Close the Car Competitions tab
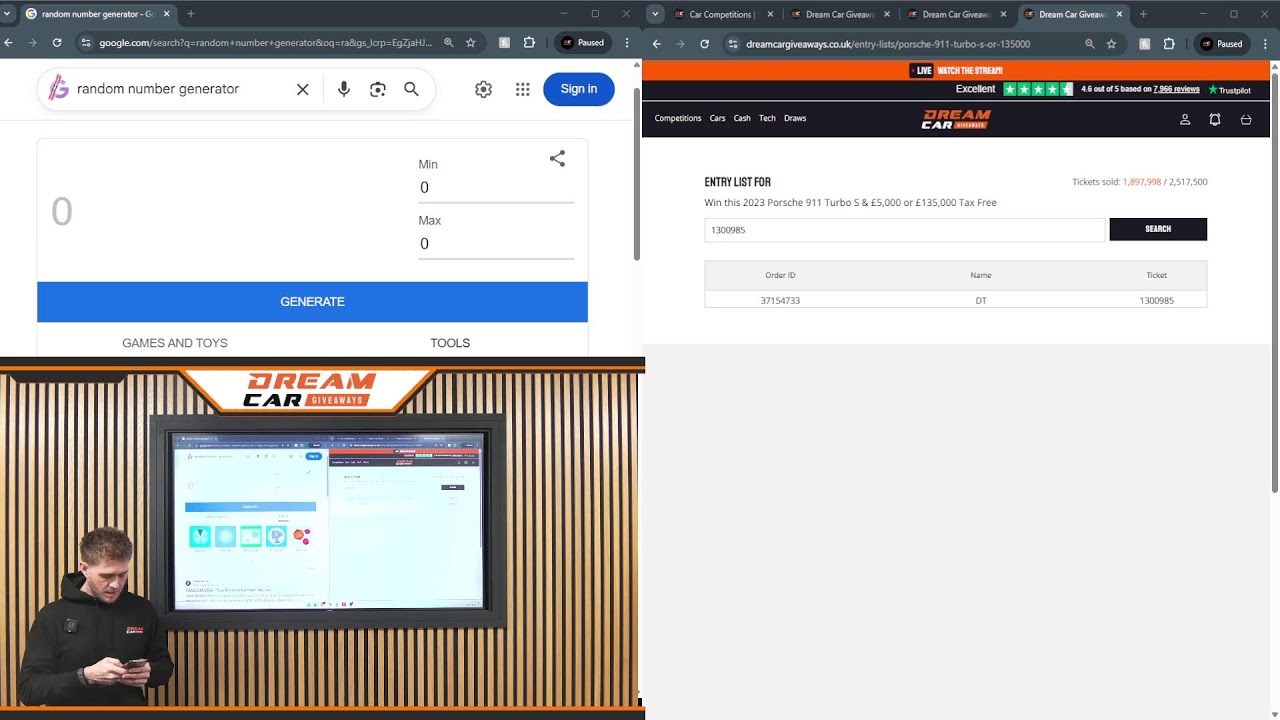The image size is (1280, 720). pos(770,14)
